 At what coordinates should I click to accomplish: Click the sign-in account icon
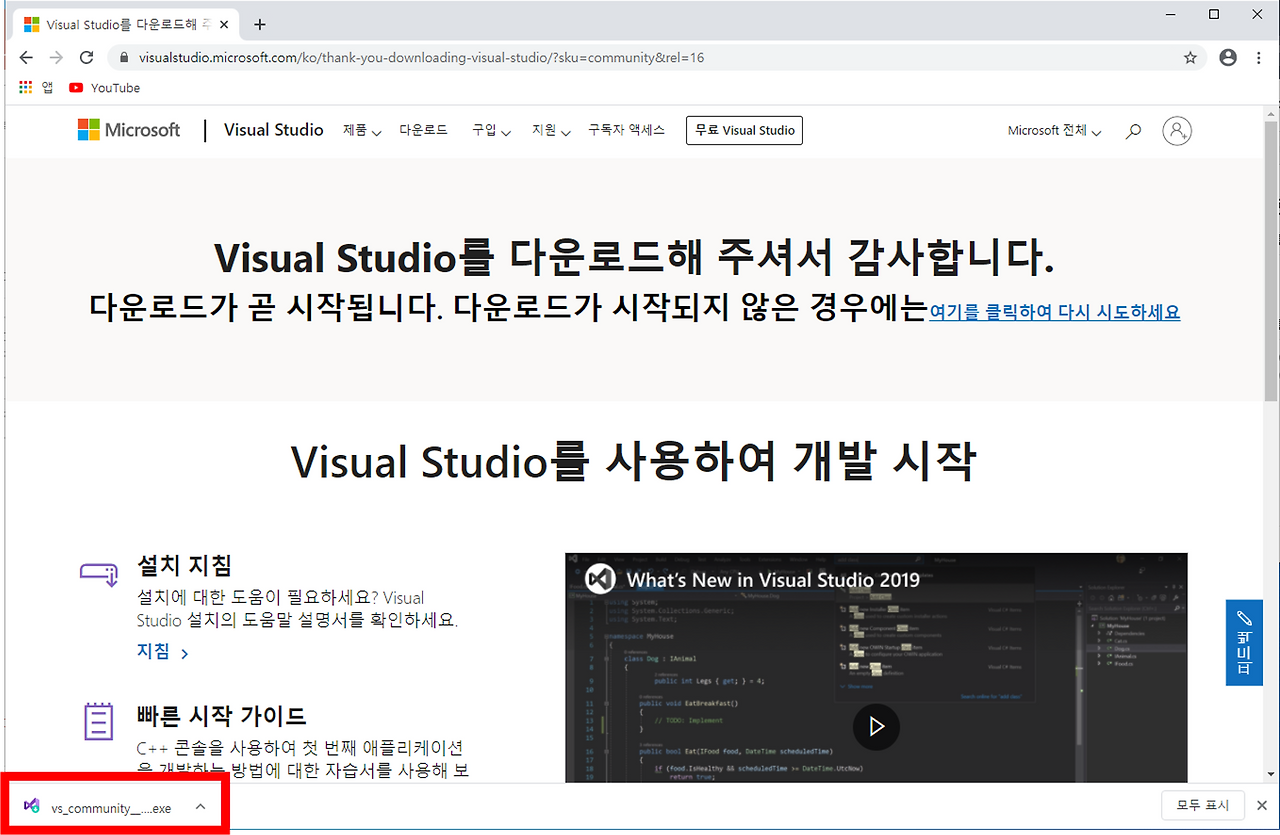[1177, 131]
